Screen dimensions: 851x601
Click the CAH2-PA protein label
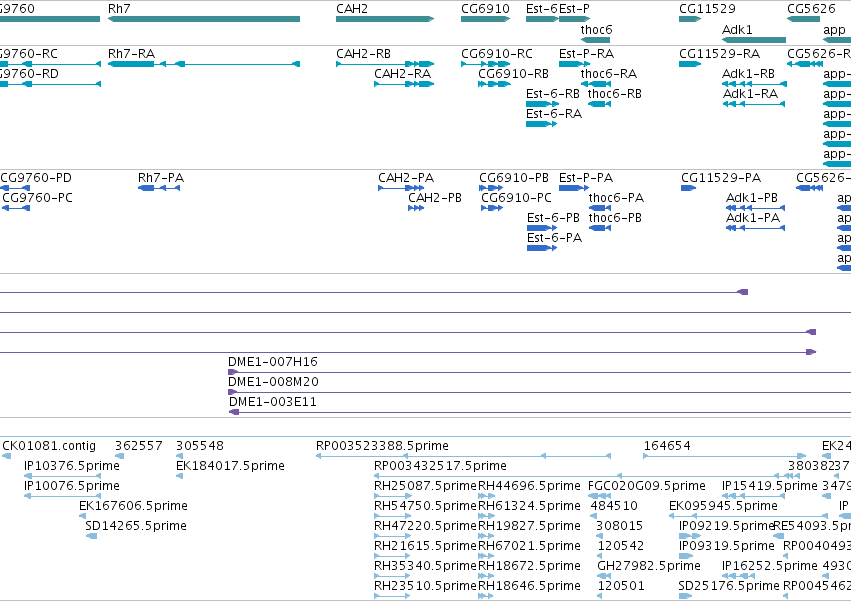coord(406,178)
